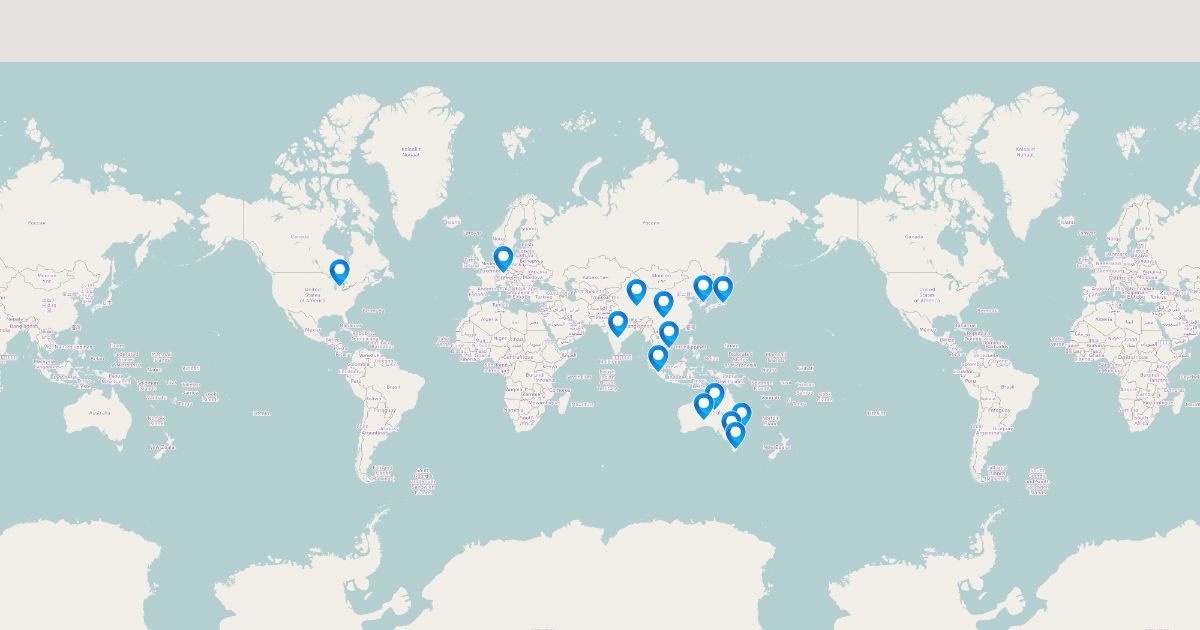Click the marker over Thailand and Vietnam

tap(669, 333)
